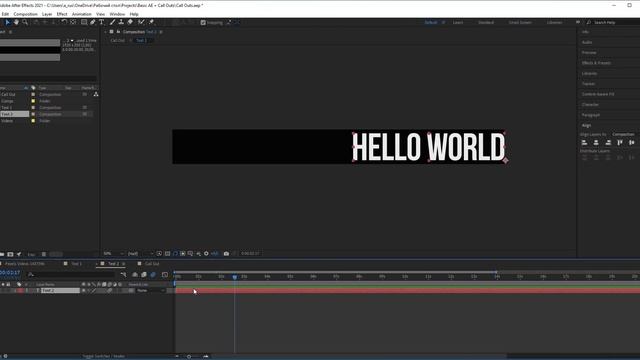
Task: Open the Composition menu
Action: coord(25,14)
